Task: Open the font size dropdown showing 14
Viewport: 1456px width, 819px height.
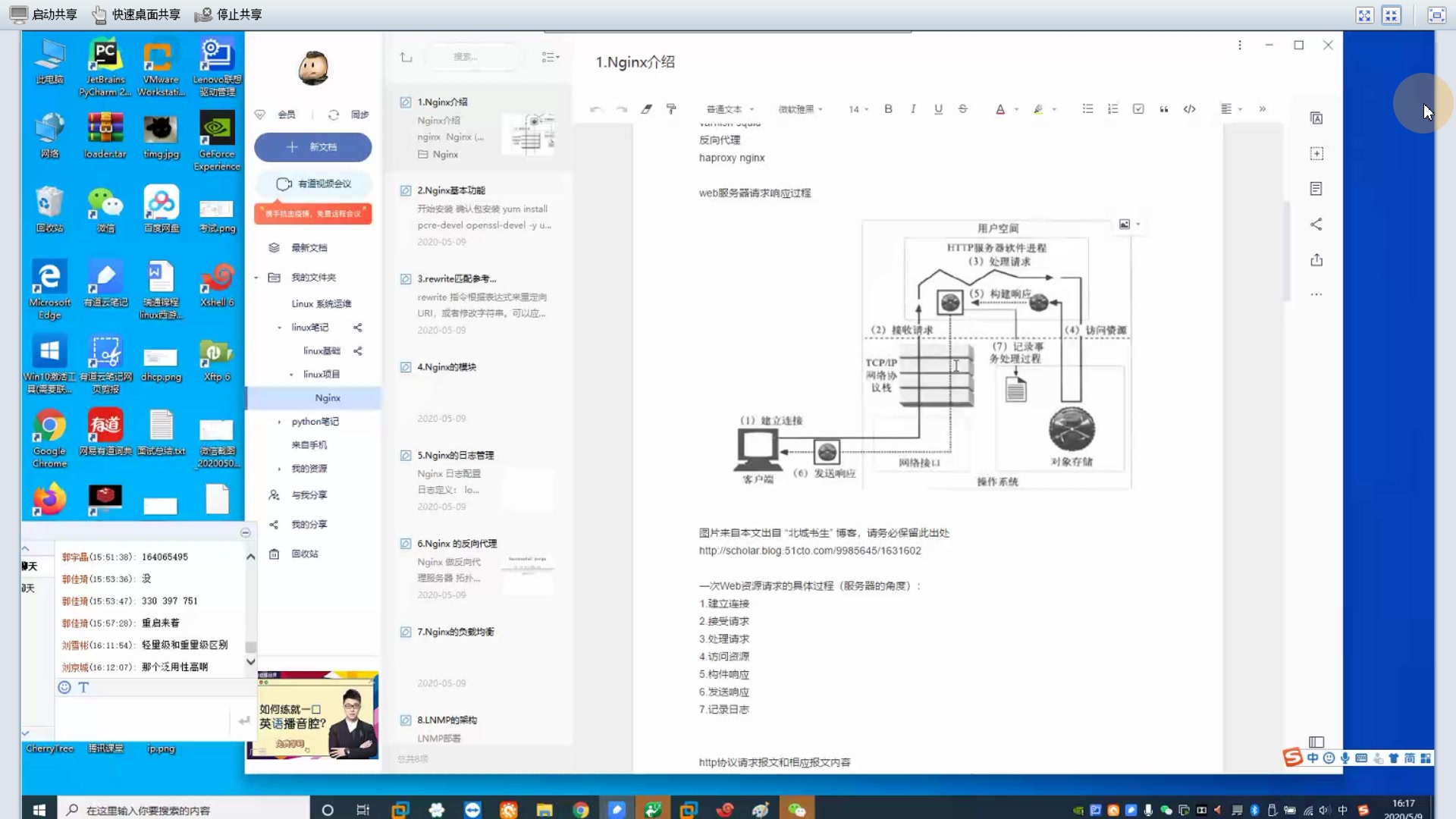Action: (x=857, y=108)
